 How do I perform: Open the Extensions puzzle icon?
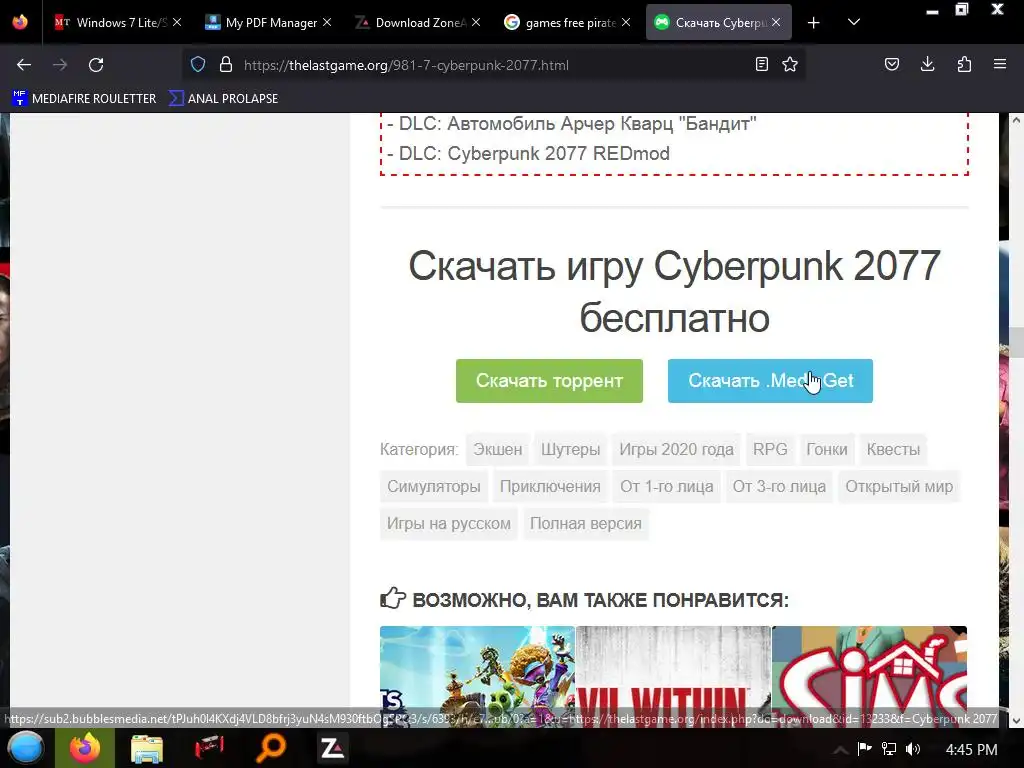[x=964, y=65]
